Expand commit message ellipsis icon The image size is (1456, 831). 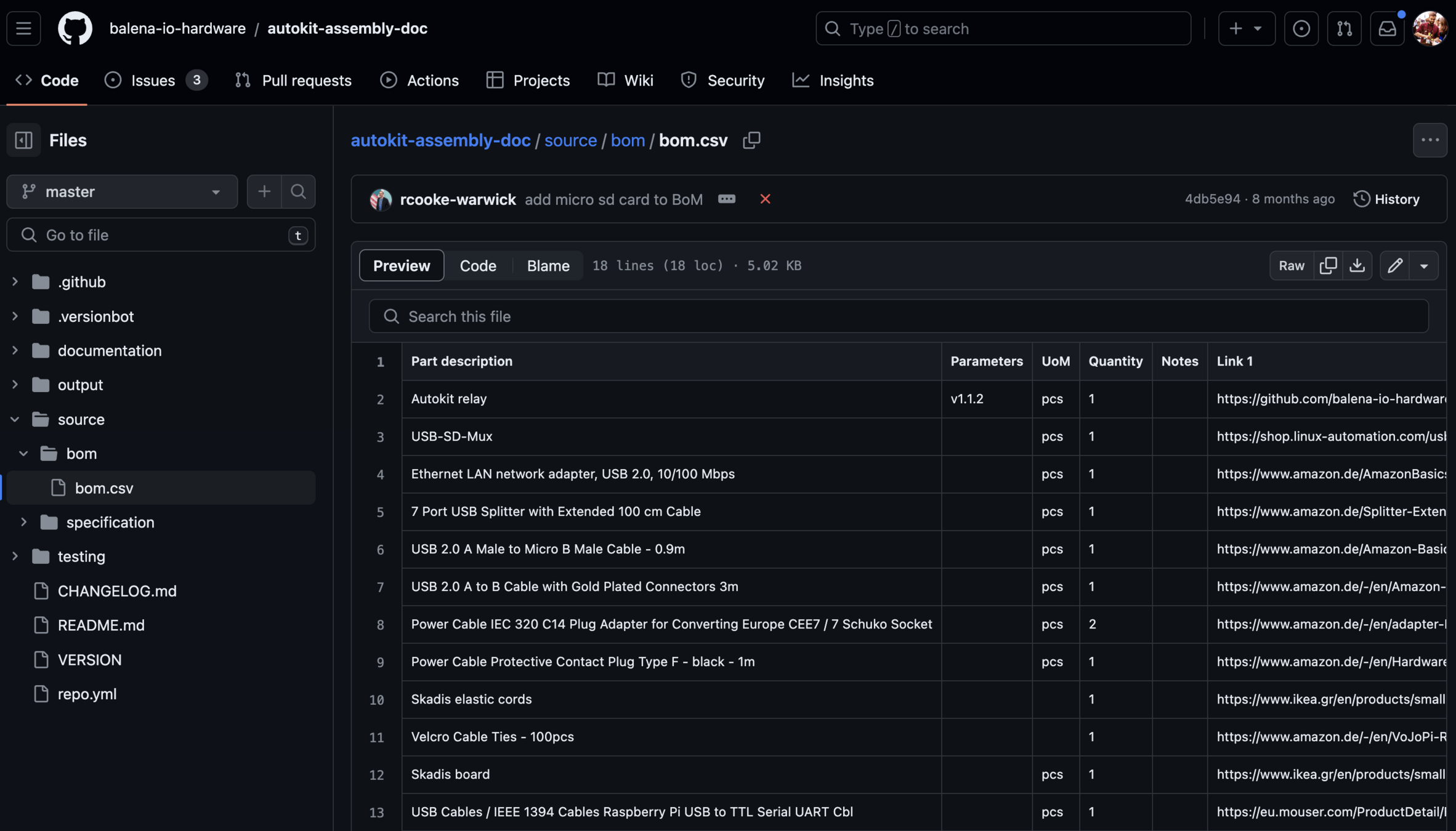(x=727, y=199)
